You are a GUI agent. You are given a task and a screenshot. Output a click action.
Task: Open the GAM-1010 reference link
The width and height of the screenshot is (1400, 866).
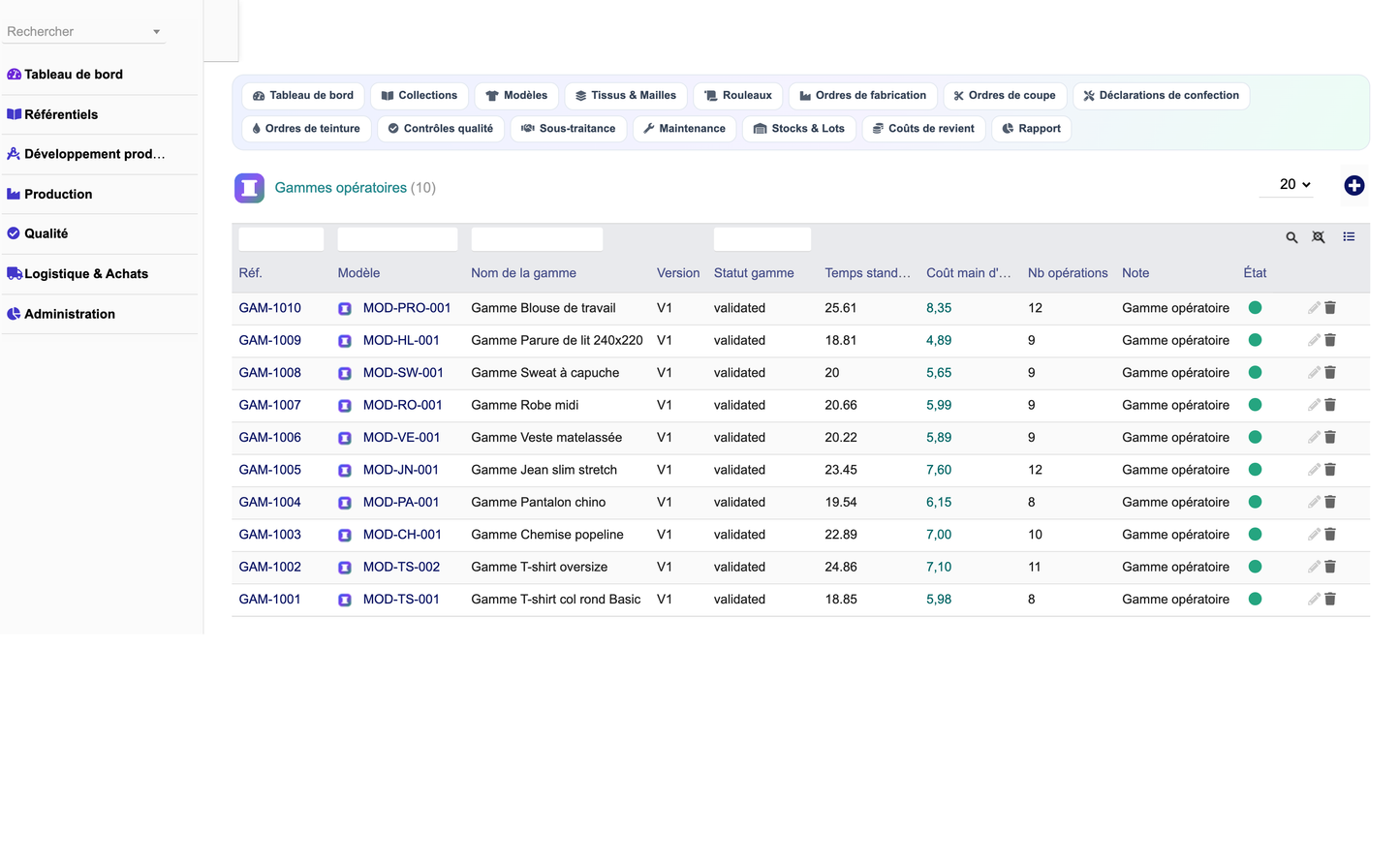pyautogui.click(x=270, y=308)
